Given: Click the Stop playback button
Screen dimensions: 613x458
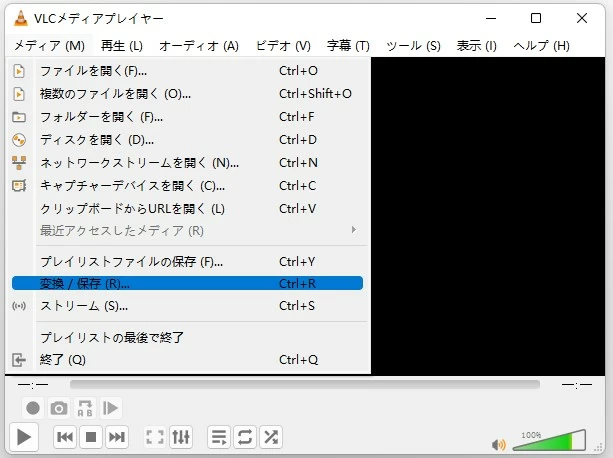Looking at the screenshot, I should (x=91, y=436).
